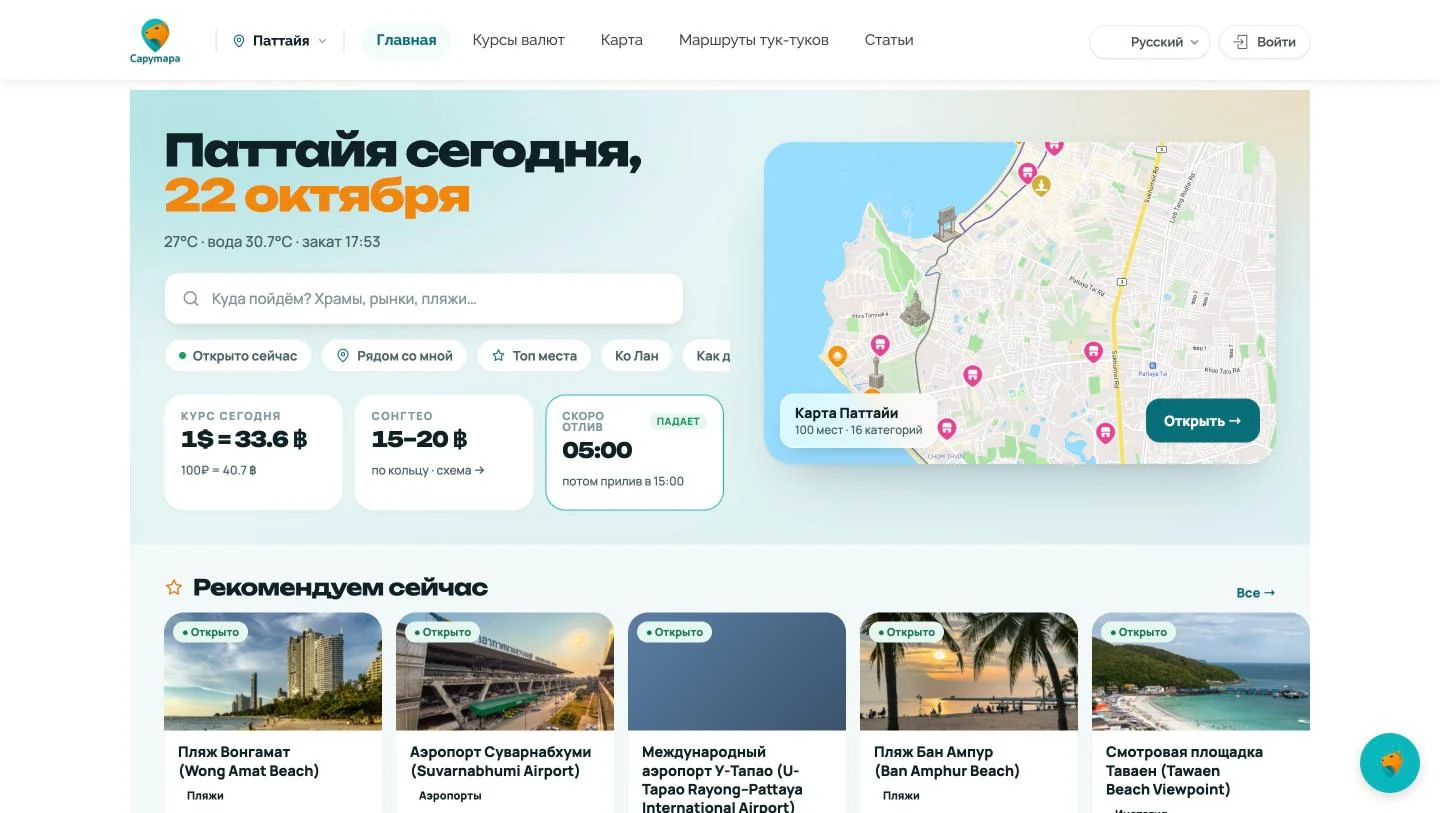Click the Куда пойдём search field
This screenshot has height=813, width=1440.
(424, 299)
